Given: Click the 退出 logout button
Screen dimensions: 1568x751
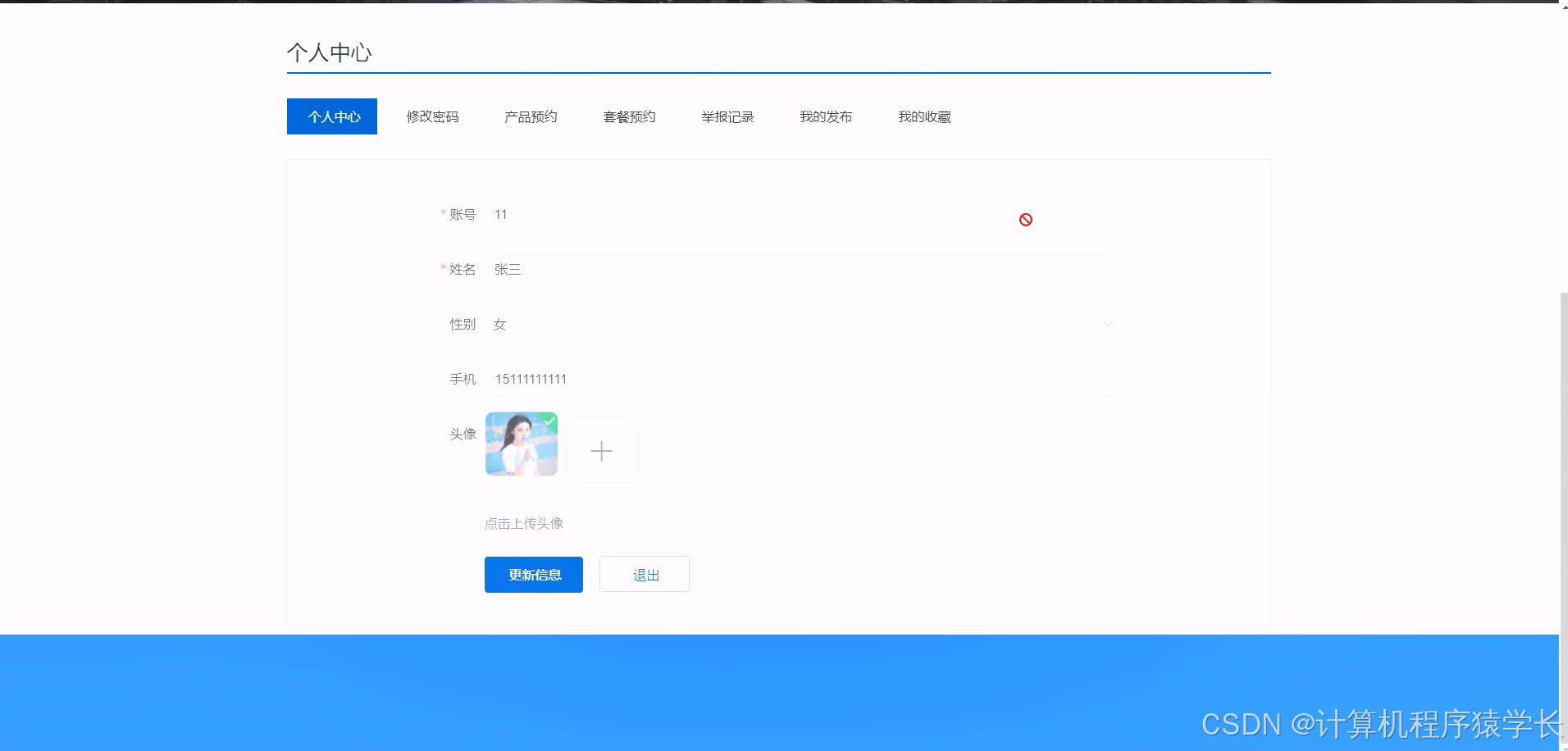Looking at the screenshot, I should 644,574.
